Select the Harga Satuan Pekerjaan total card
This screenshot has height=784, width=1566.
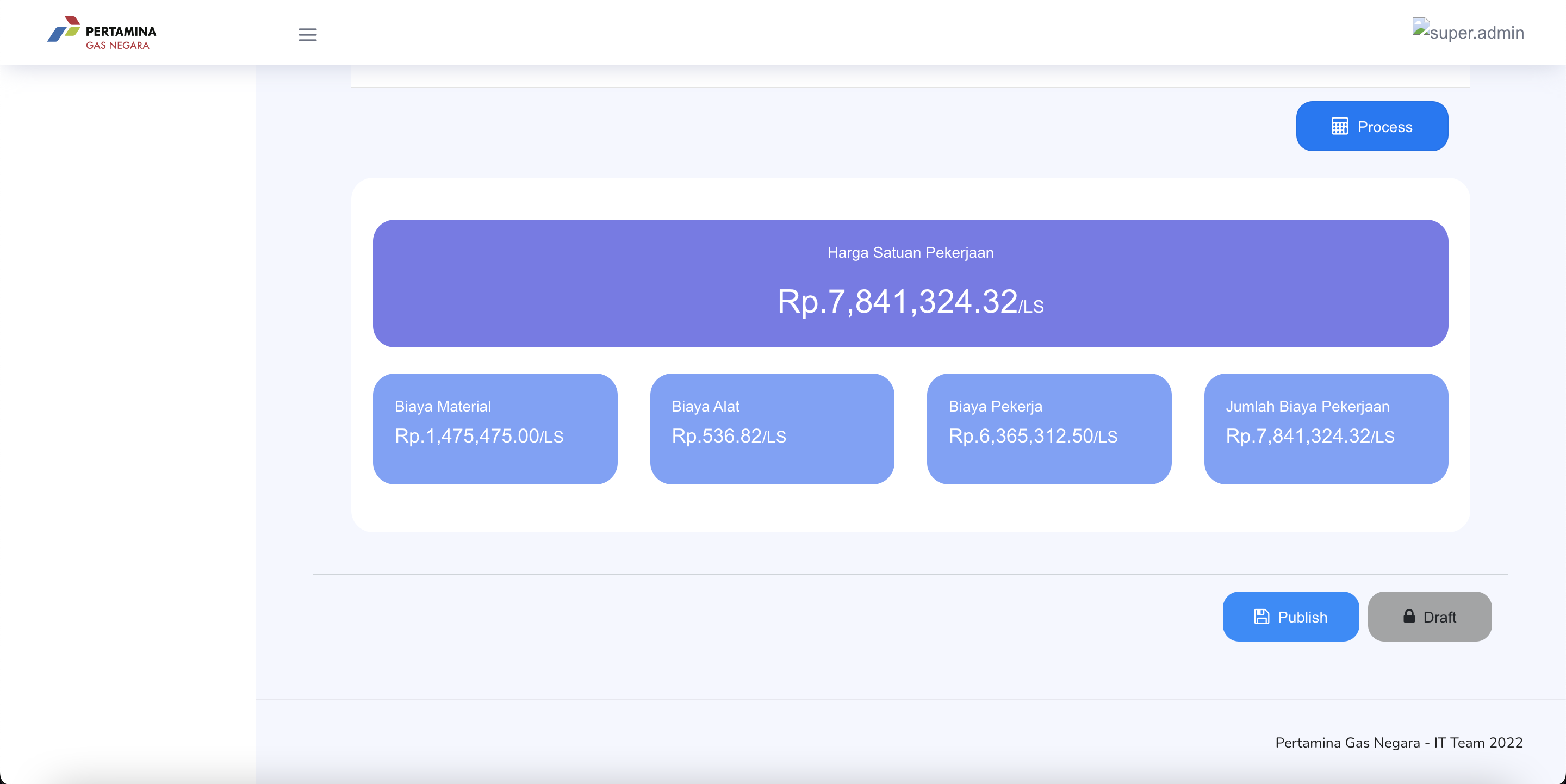911,284
